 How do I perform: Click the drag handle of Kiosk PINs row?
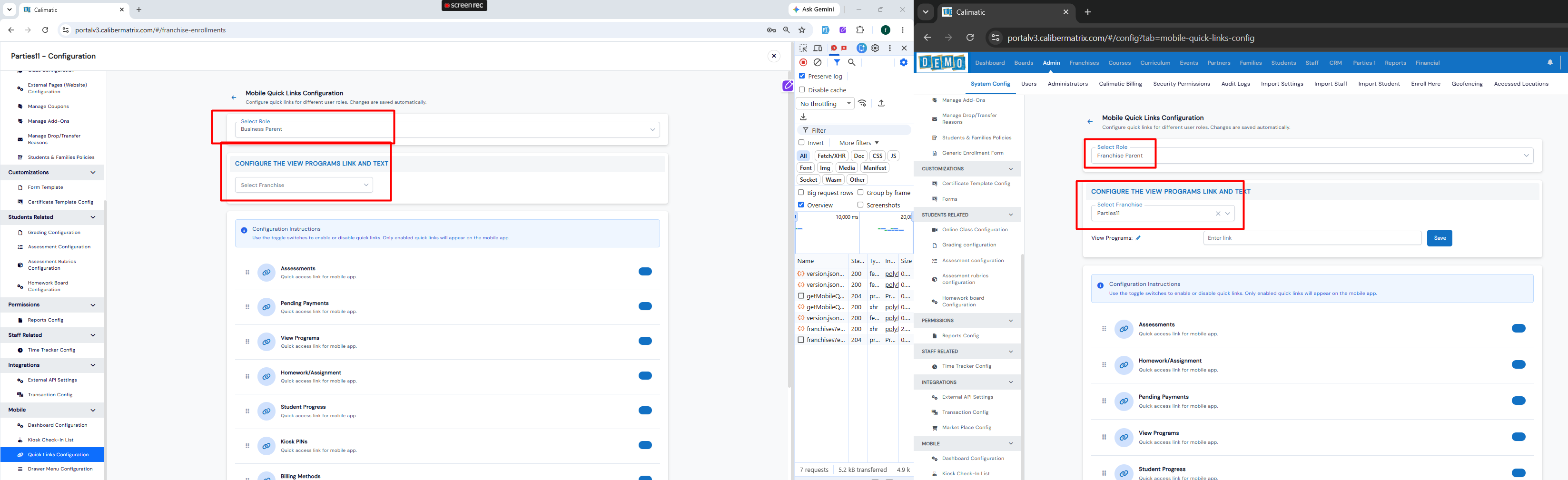pyautogui.click(x=247, y=446)
